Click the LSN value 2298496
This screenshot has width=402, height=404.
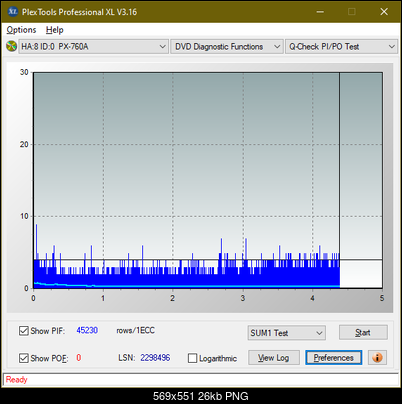155,358
